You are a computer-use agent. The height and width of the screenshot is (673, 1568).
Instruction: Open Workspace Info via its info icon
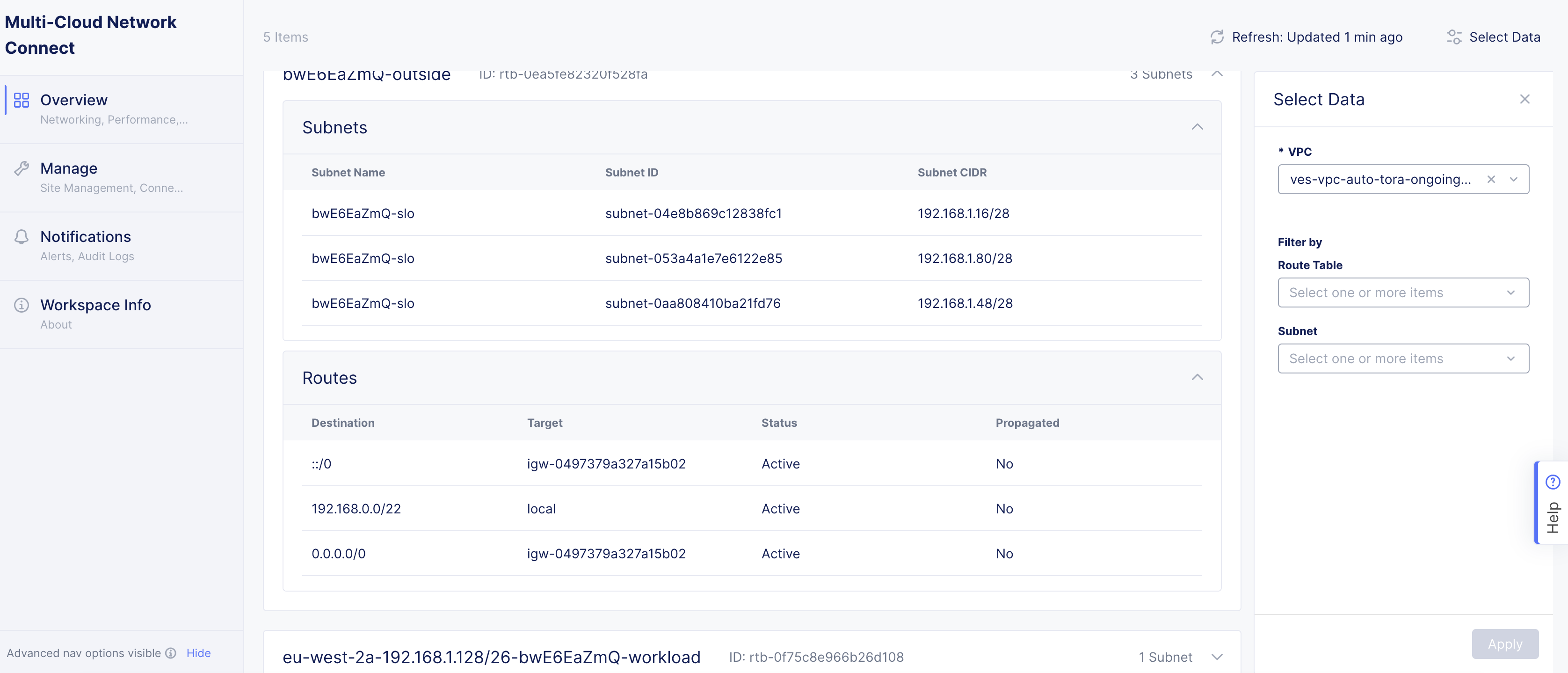coord(22,305)
